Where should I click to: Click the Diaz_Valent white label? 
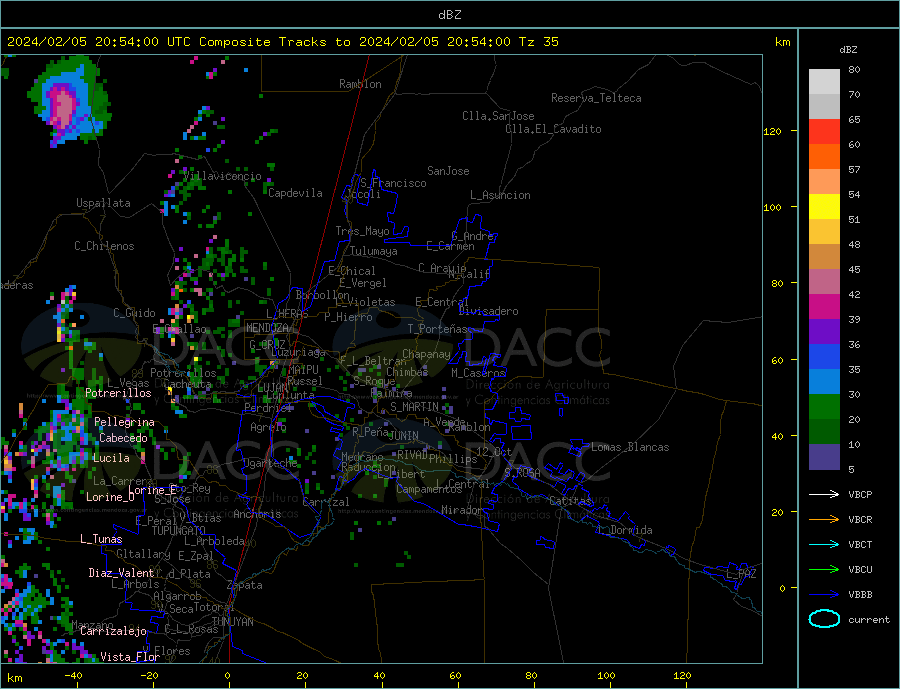click(x=121, y=572)
